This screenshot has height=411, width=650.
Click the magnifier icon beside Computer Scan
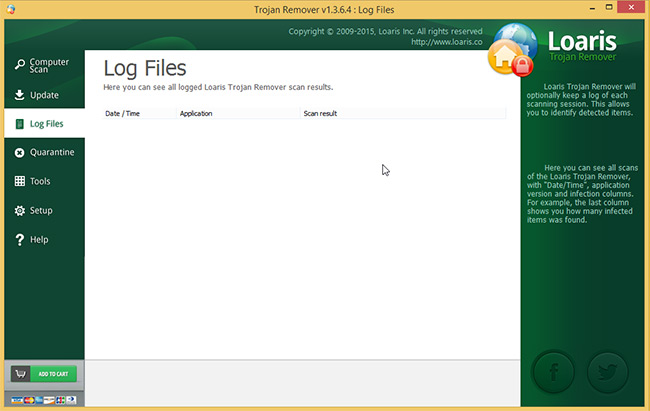coord(20,66)
